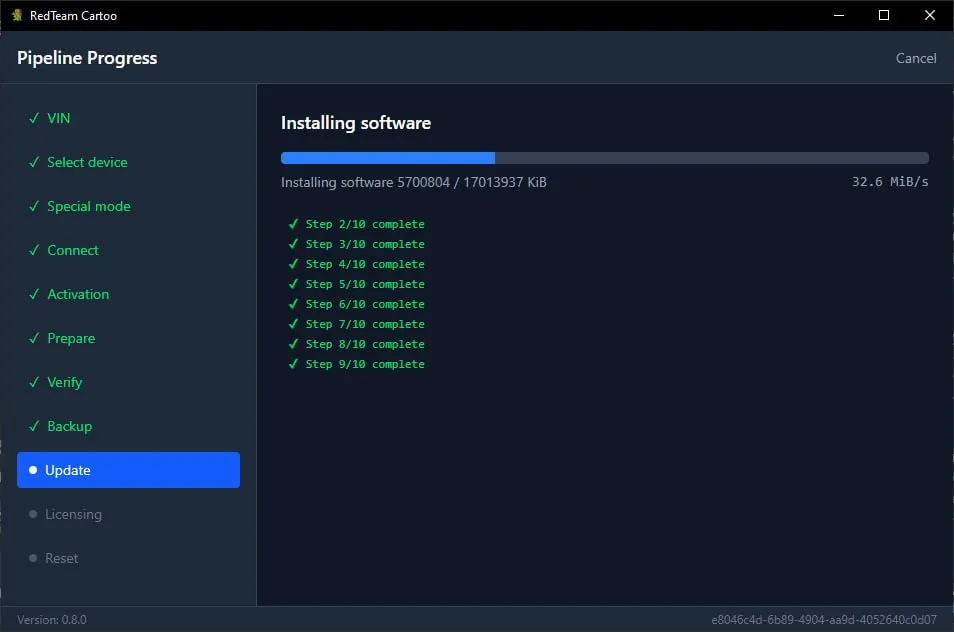Click the green check next to Step 7/10
Screen dimensions: 954x632
[293, 324]
